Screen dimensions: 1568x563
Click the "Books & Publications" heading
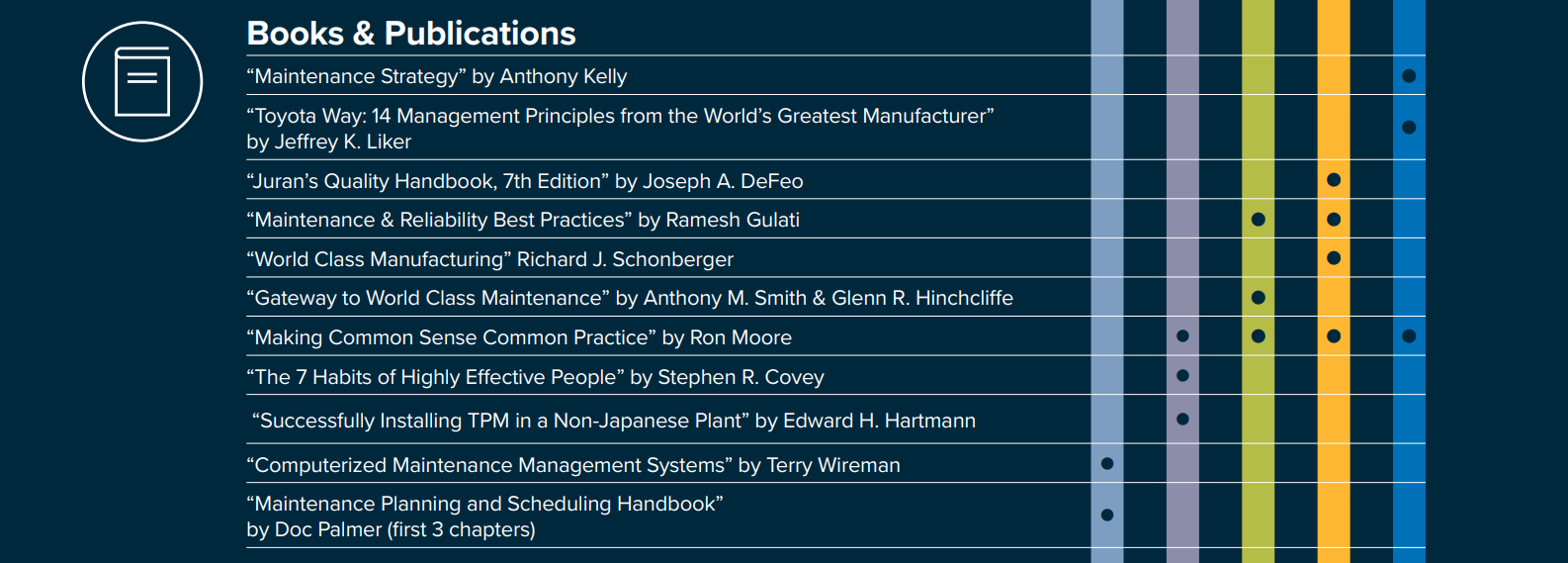[410, 34]
